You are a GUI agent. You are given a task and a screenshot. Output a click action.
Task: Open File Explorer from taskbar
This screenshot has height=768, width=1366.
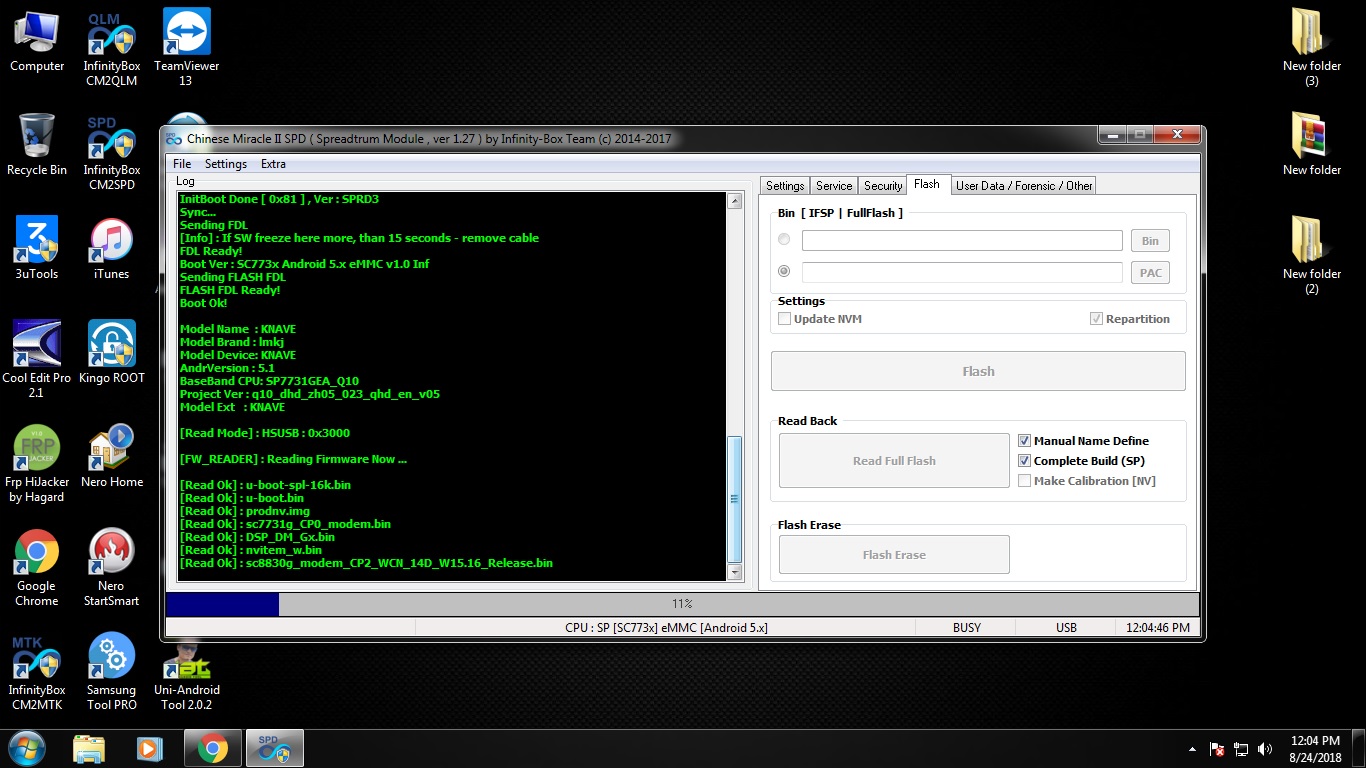(x=89, y=748)
